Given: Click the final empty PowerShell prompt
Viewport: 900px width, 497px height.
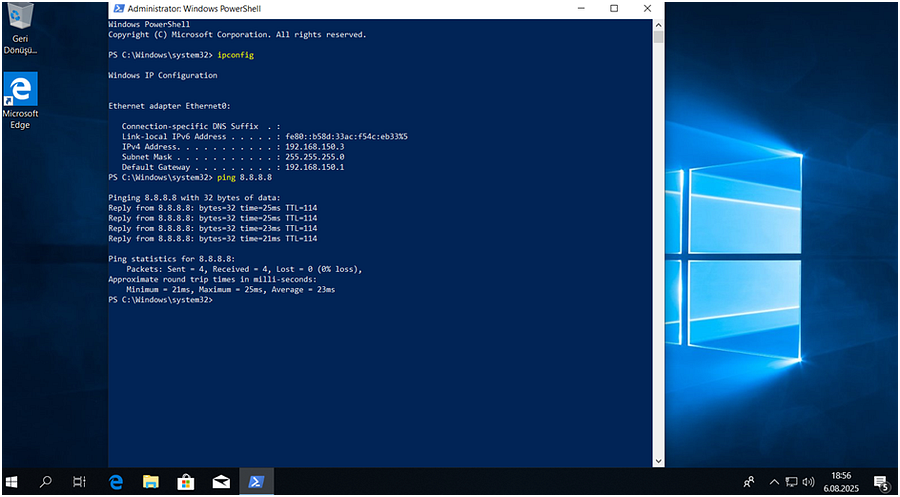Looking at the screenshot, I should click(160, 300).
